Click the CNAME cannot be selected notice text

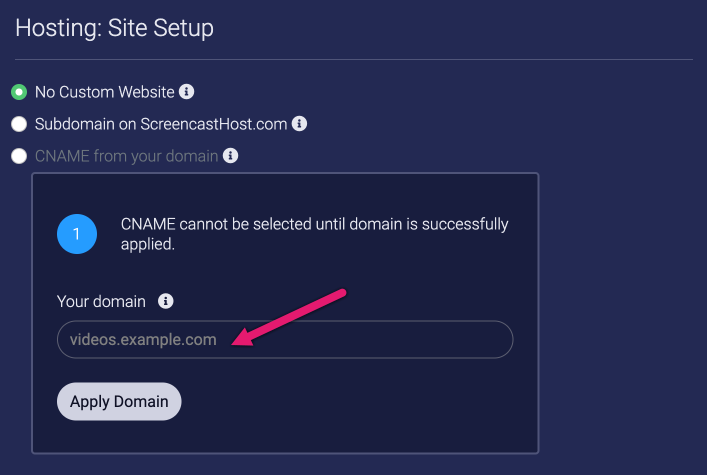[x=314, y=234]
